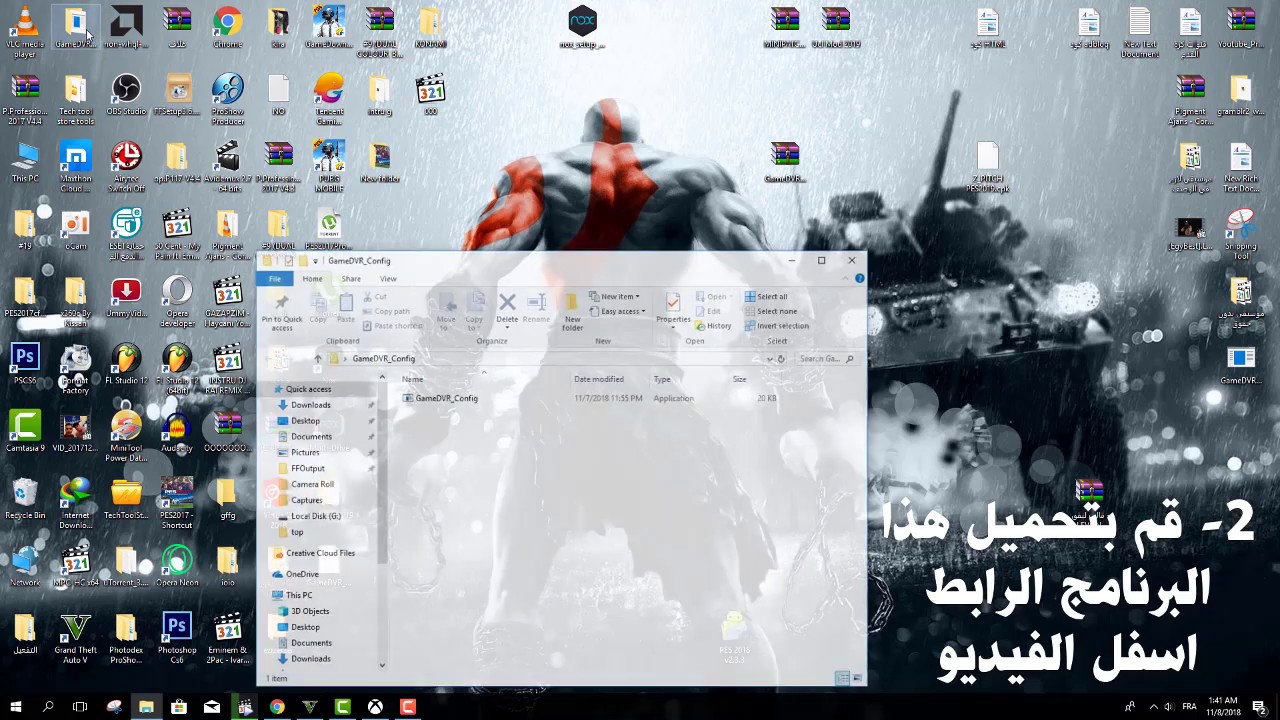
Task: Select Internet Download Manager desktop icon
Action: (75, 504)
